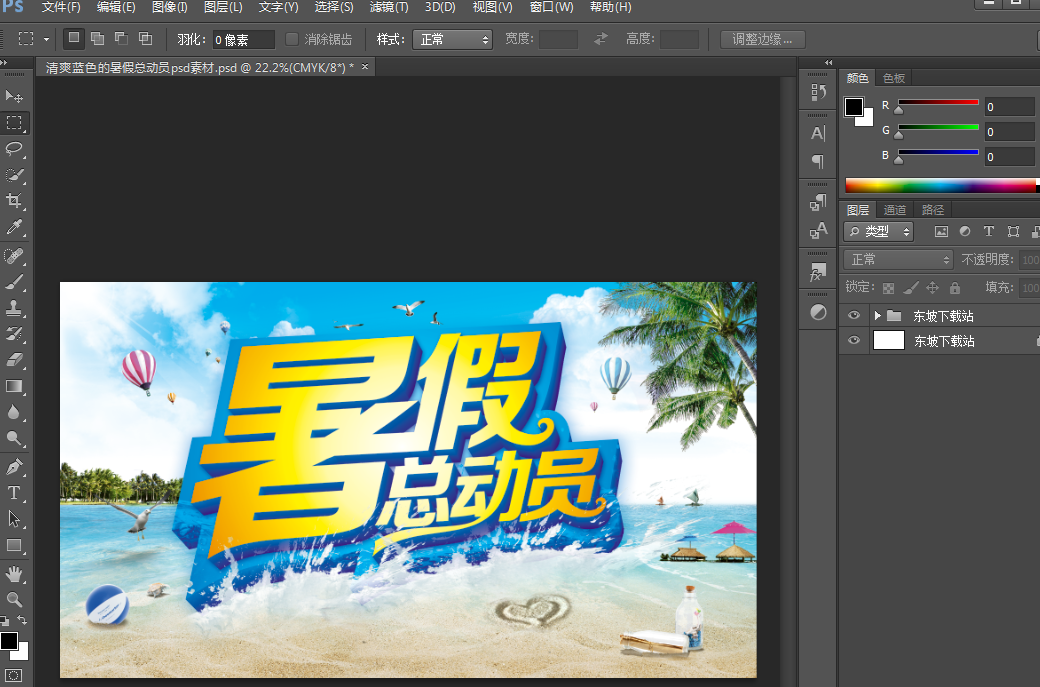1040x687 pixels.
Task: Toggle adjustment layer filter
Action: [x=965, y=231]
